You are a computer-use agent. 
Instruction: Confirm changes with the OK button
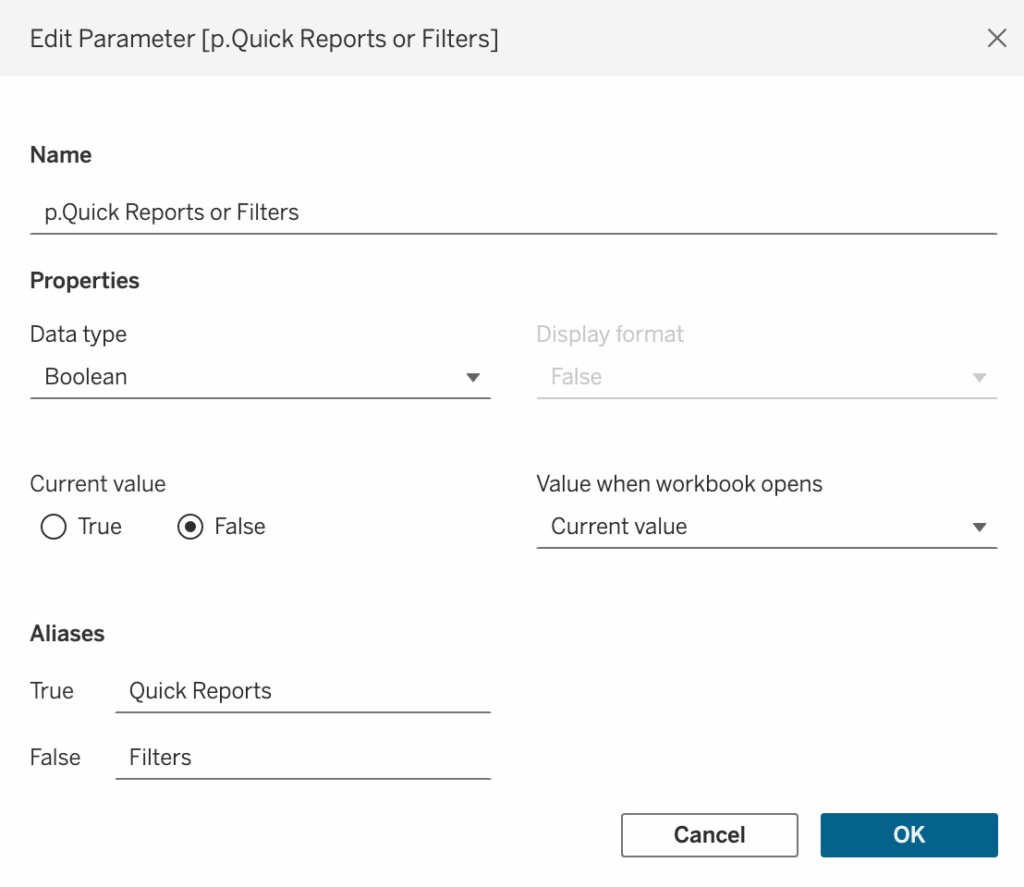[x=909, y=835]
